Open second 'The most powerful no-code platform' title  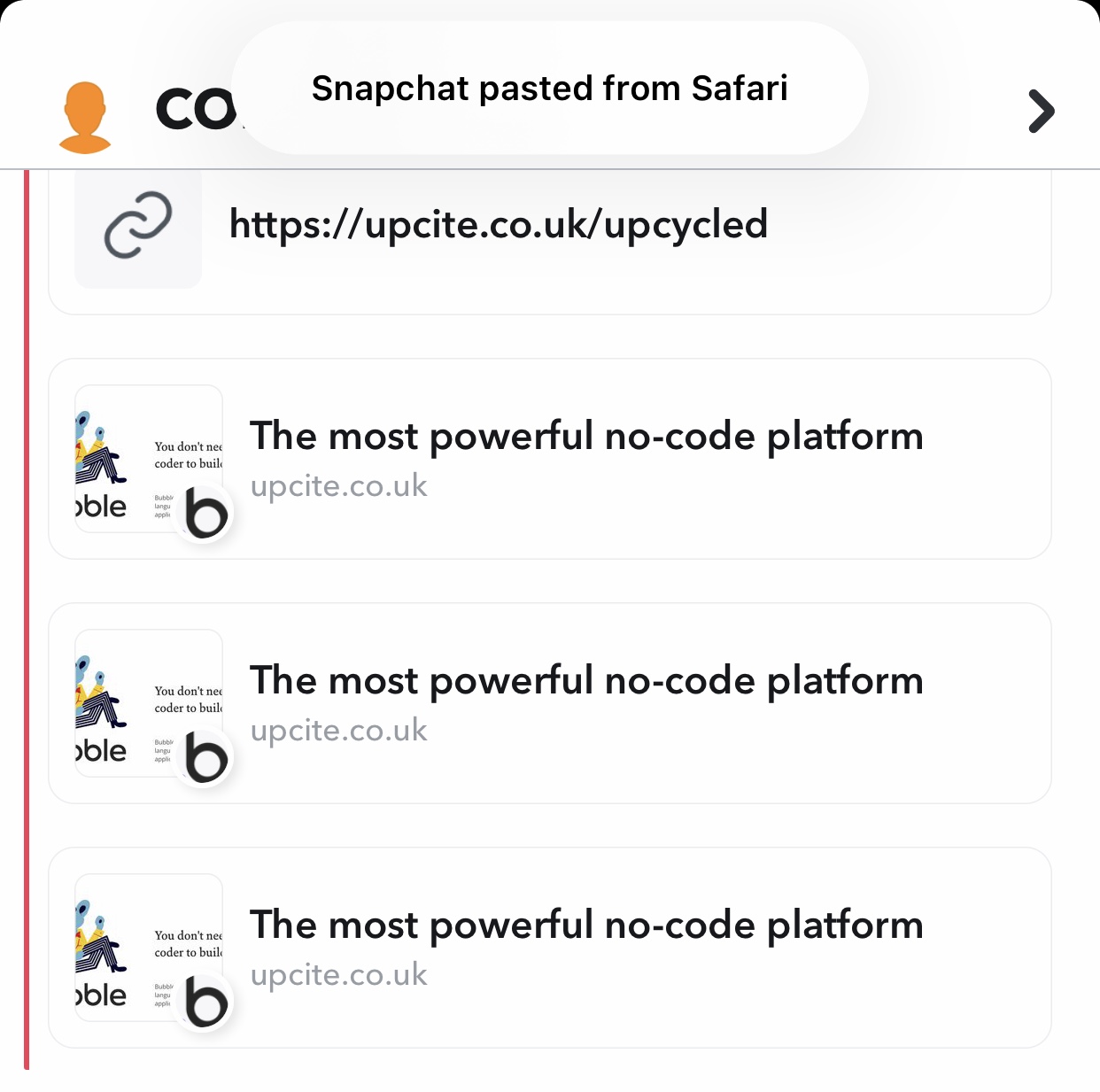[x=586, y=681]
